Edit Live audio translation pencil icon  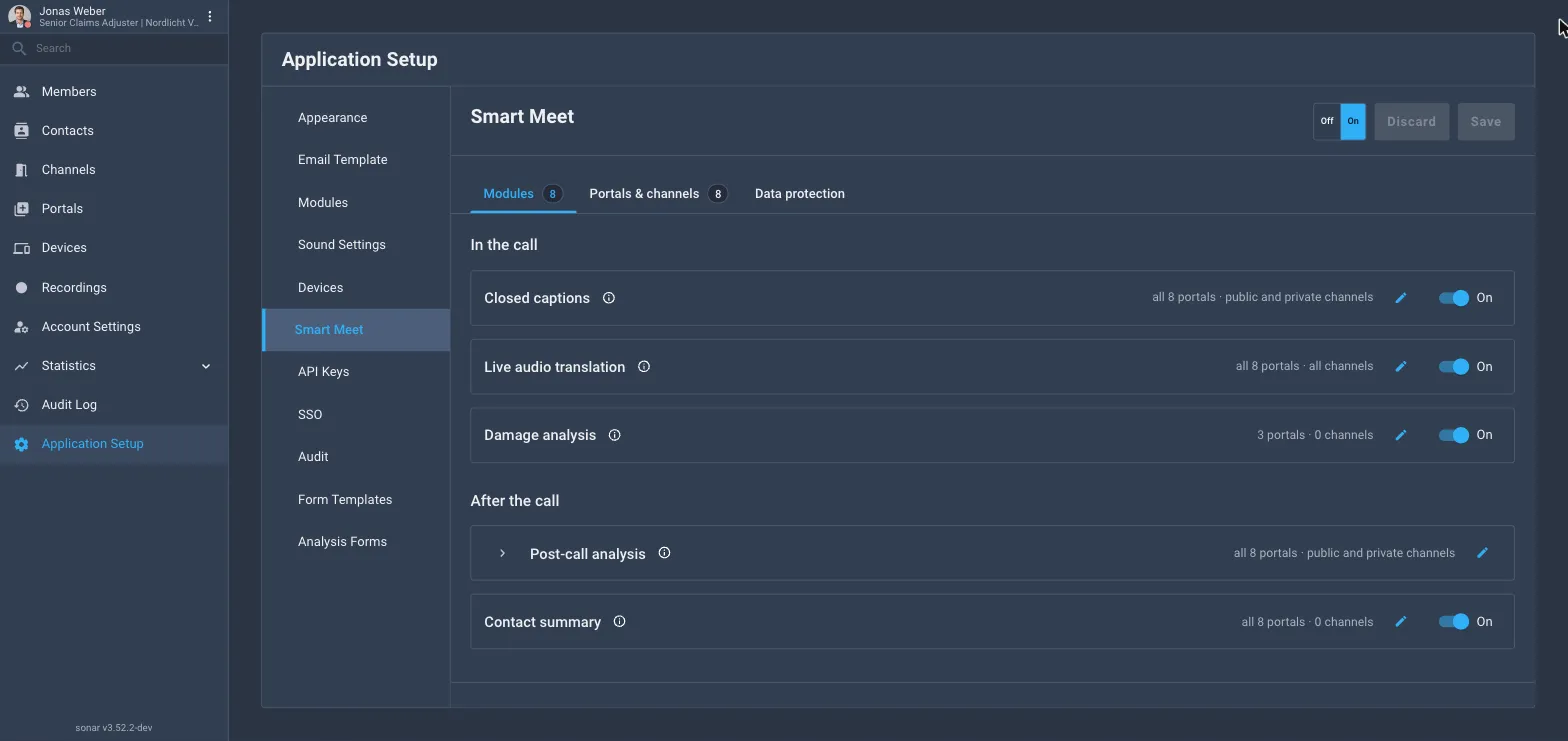click(x=1401, y=367)
